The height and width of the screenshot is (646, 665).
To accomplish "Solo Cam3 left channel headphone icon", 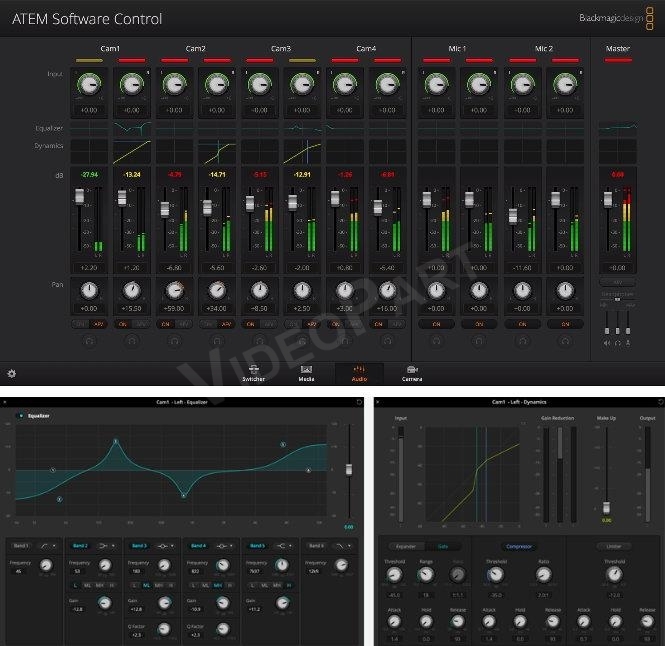I will tap(260, 341).
